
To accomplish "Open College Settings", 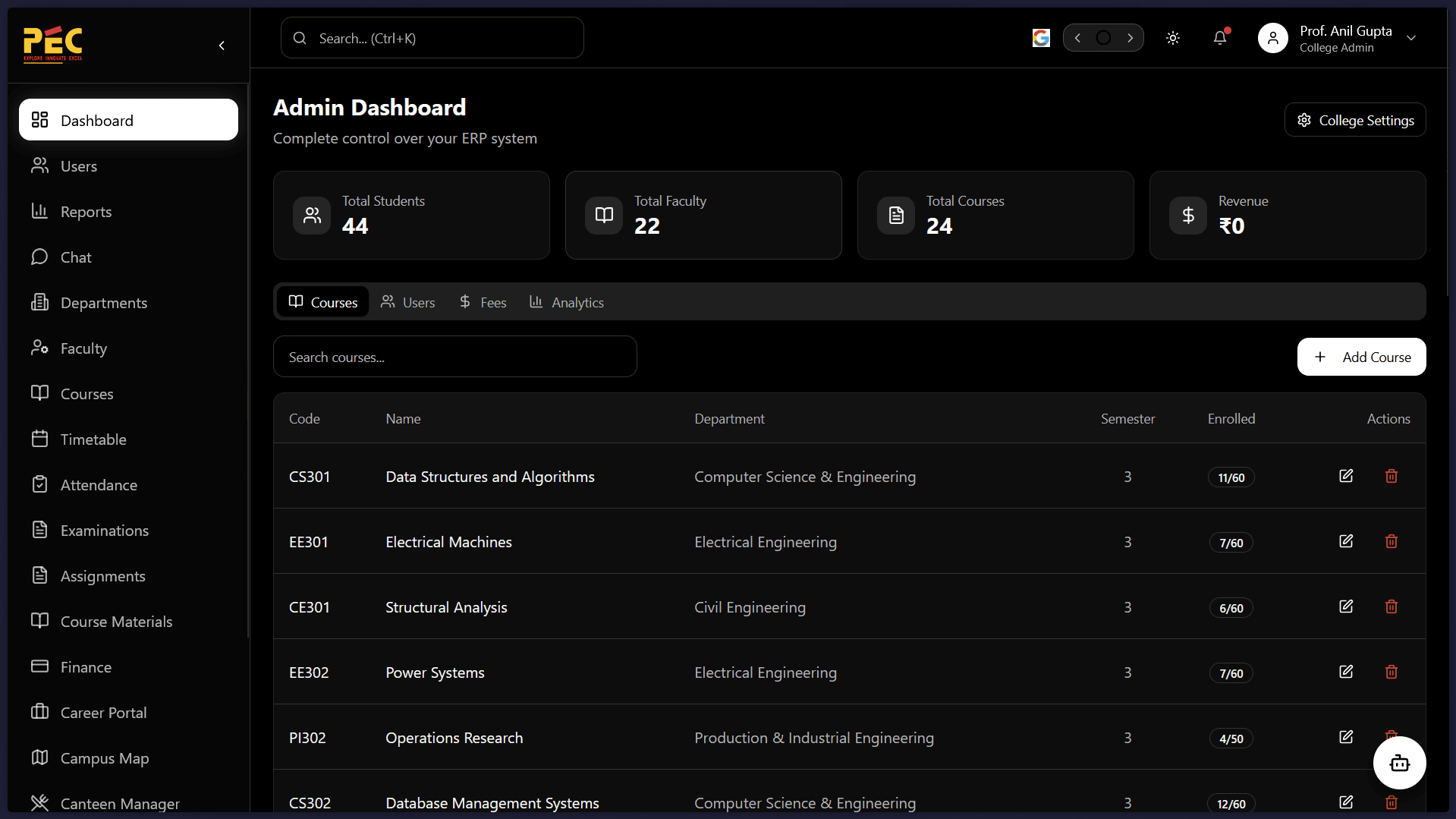I will [1354, 119].
